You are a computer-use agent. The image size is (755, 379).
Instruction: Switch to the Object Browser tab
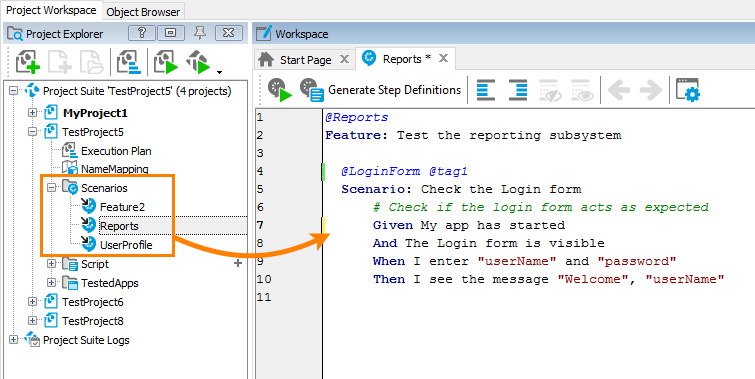tap(143, 12)
